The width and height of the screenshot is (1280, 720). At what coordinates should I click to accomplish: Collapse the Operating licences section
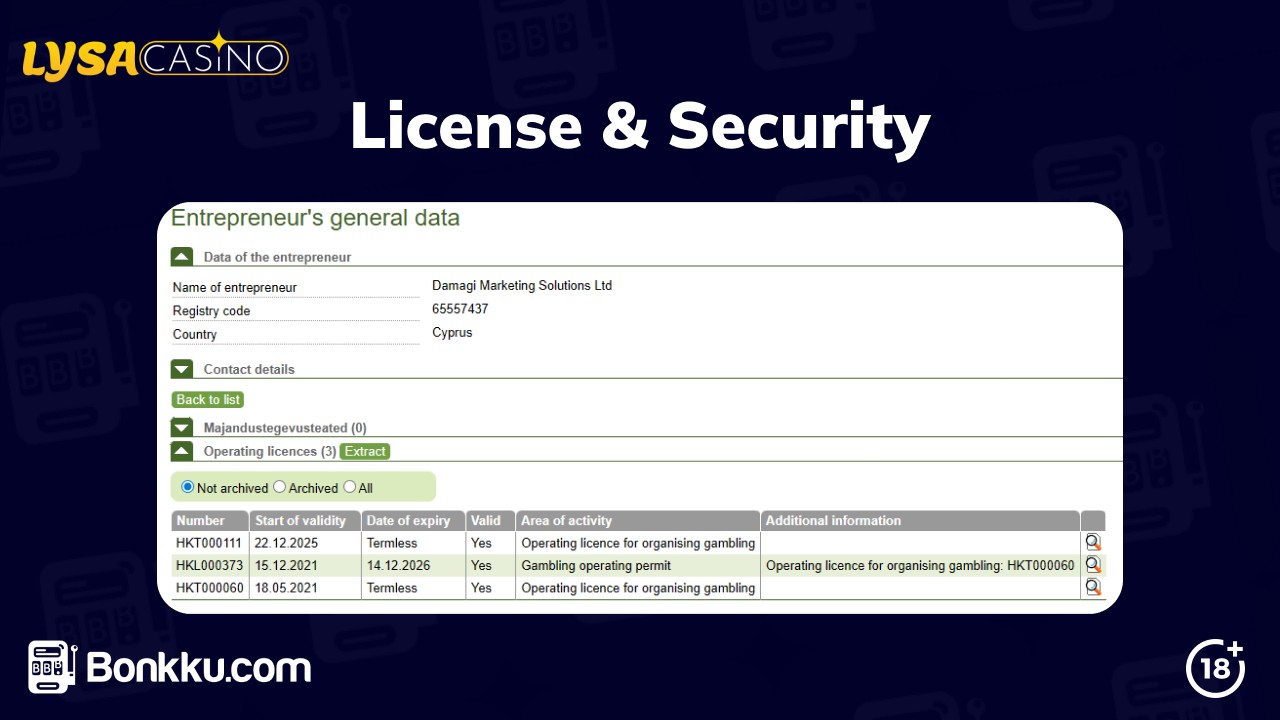[182, 451]
